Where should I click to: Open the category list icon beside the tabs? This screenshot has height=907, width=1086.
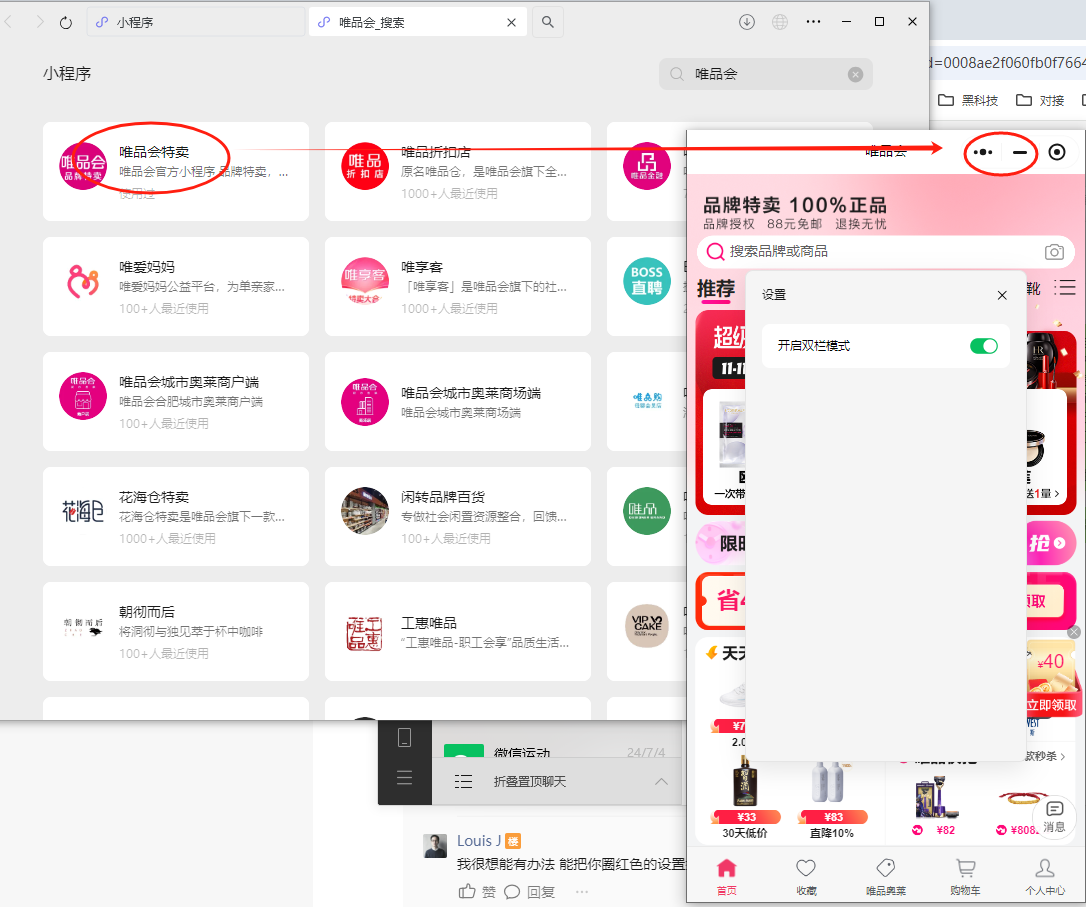pyautogui.click(x=1065, y=287)
